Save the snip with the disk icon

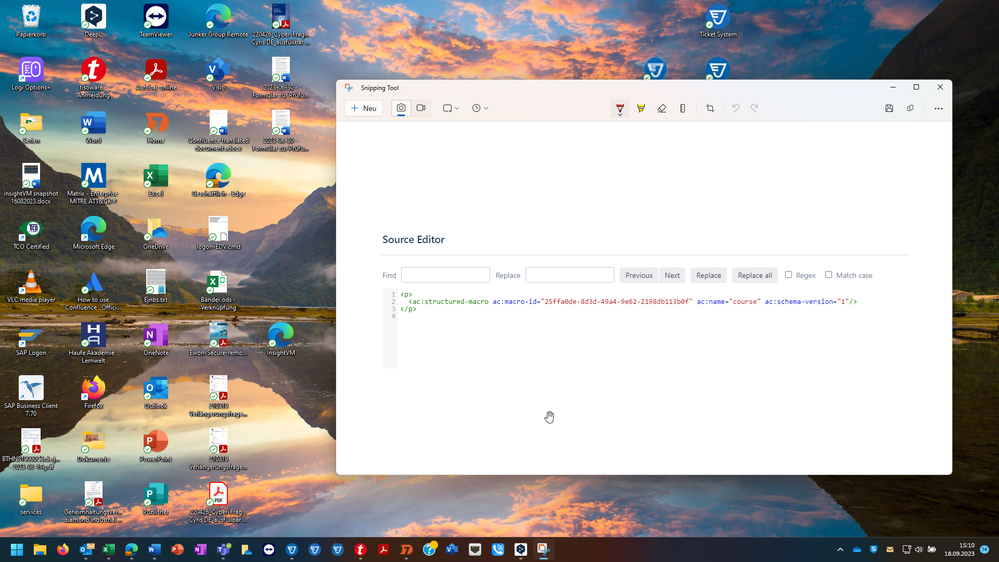pos(889,108)
